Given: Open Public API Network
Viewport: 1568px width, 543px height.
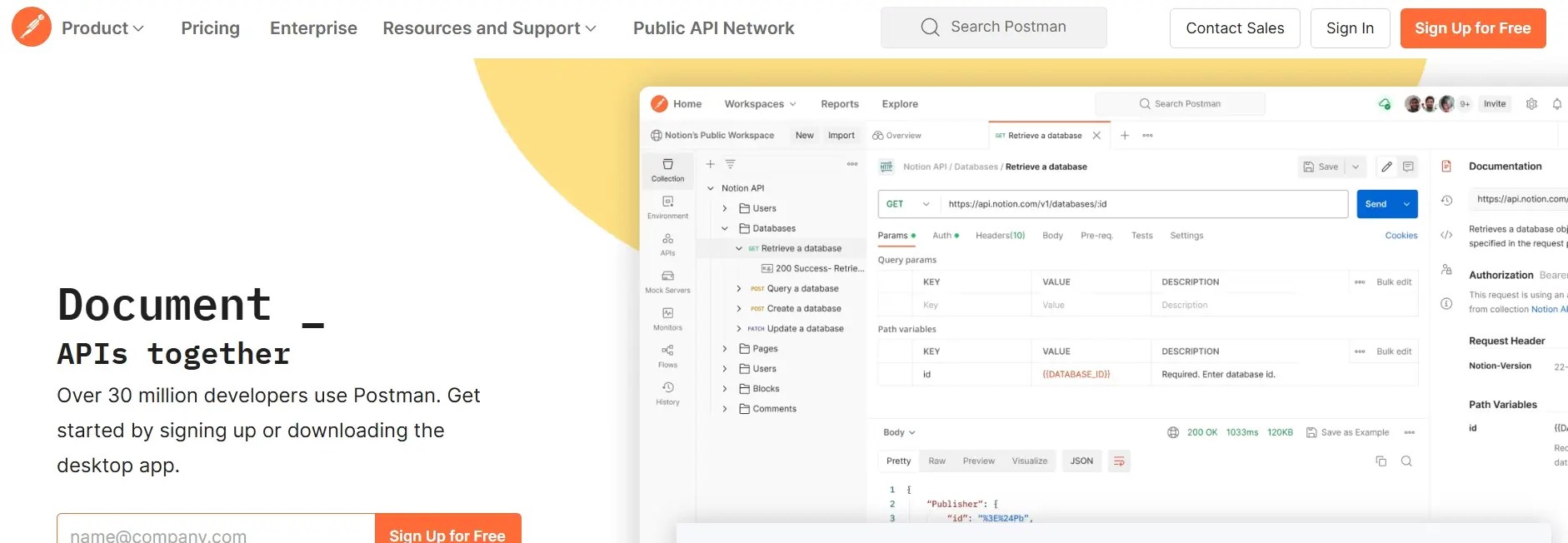Looking at the screenshot, I should click(713, 28).
